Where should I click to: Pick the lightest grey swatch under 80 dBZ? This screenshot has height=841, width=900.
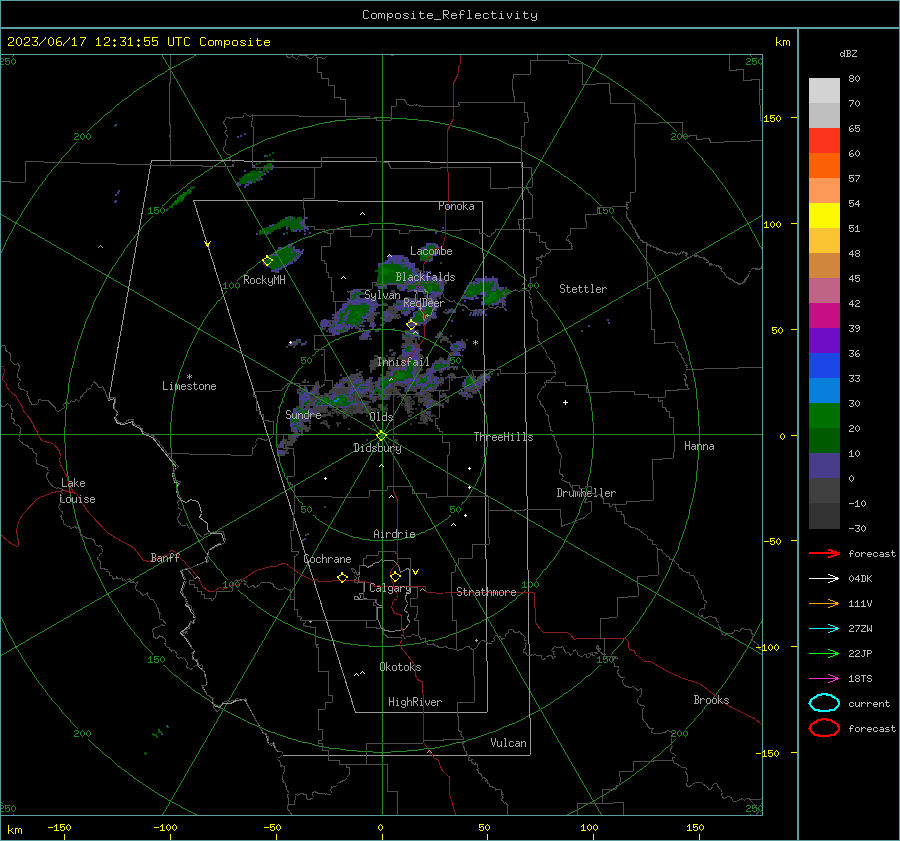(x=824, y=91)
